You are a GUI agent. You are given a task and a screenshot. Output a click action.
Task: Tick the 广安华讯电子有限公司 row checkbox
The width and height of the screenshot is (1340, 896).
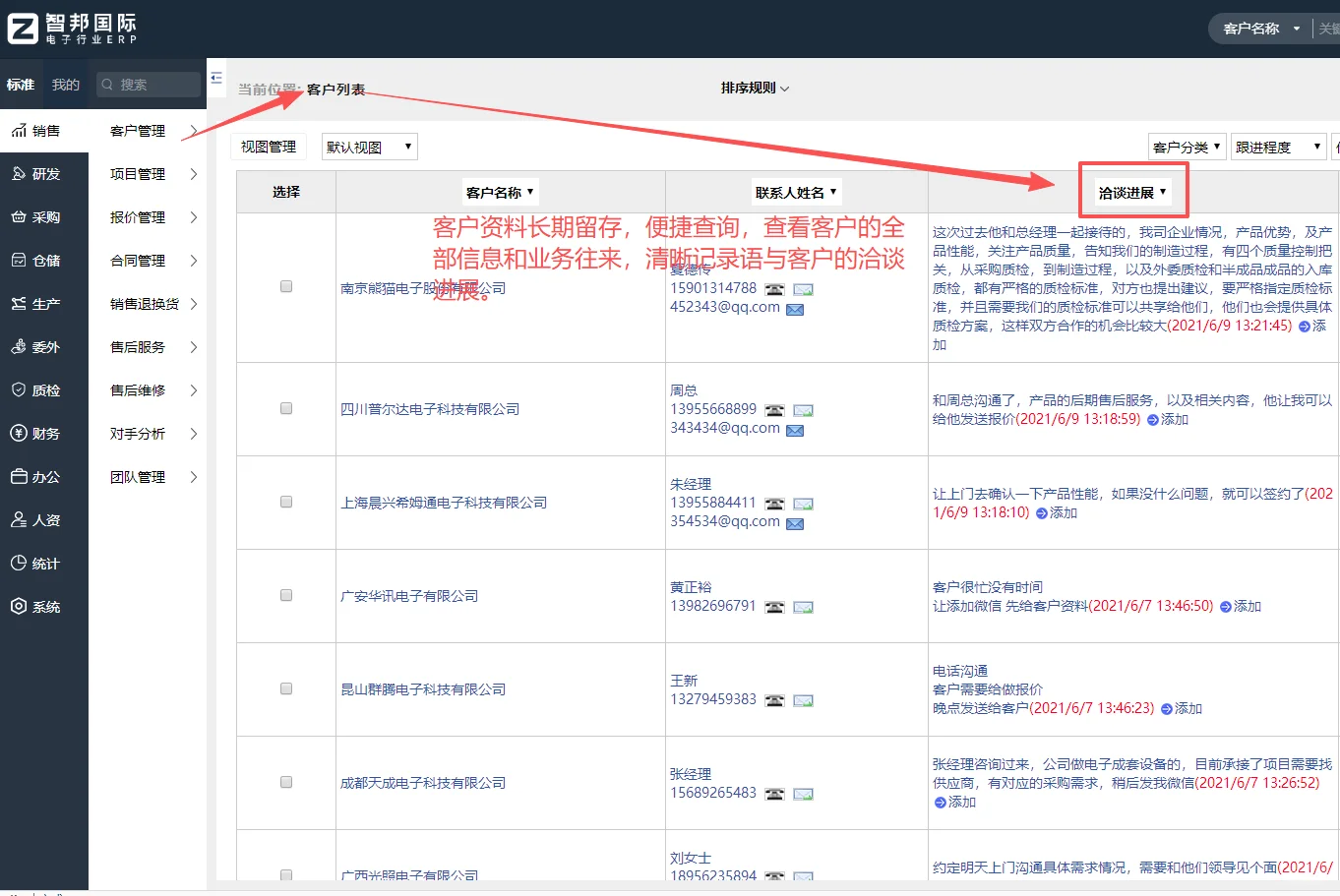286,595
